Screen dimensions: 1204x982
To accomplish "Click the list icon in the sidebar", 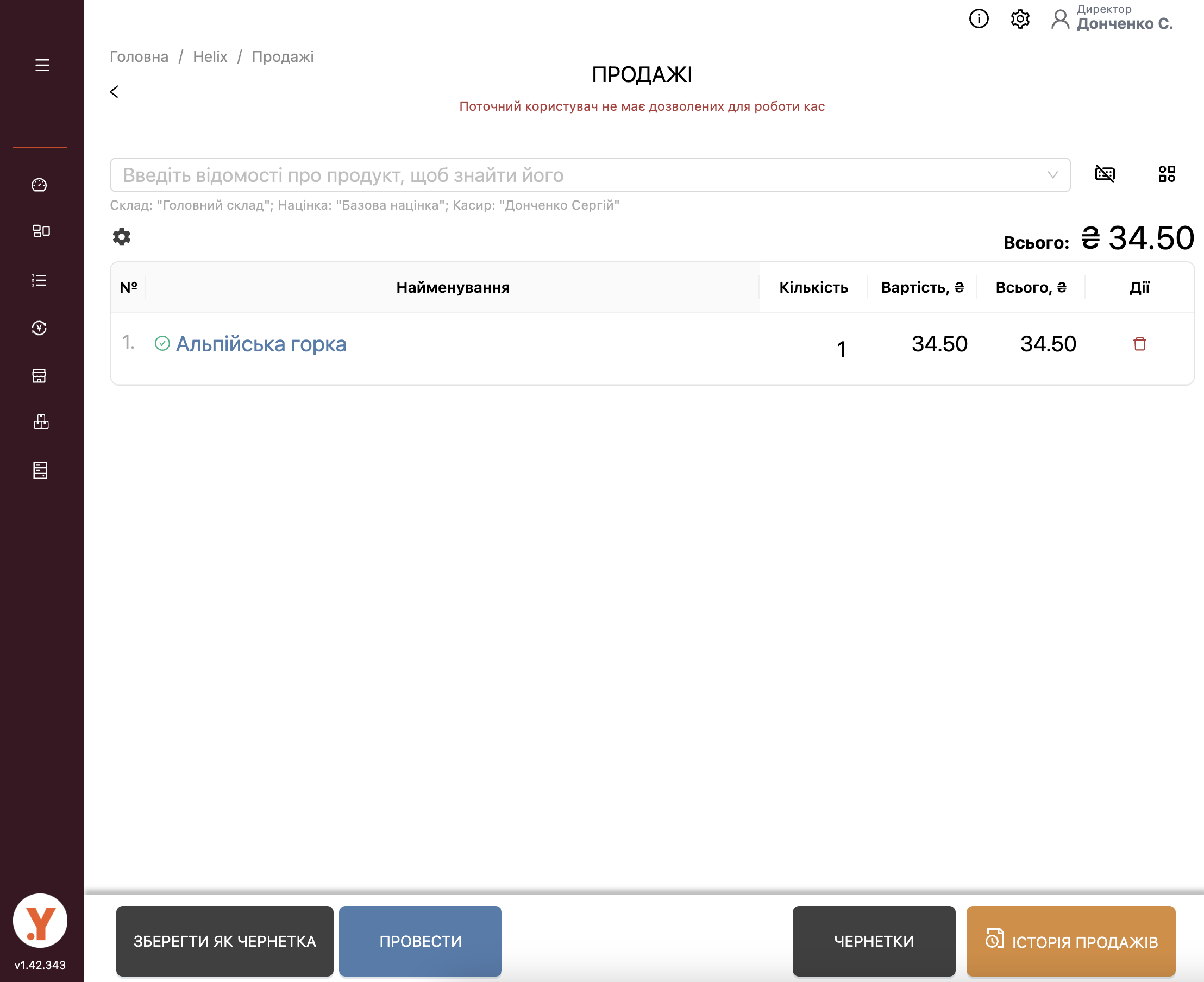I will [39, 281].
